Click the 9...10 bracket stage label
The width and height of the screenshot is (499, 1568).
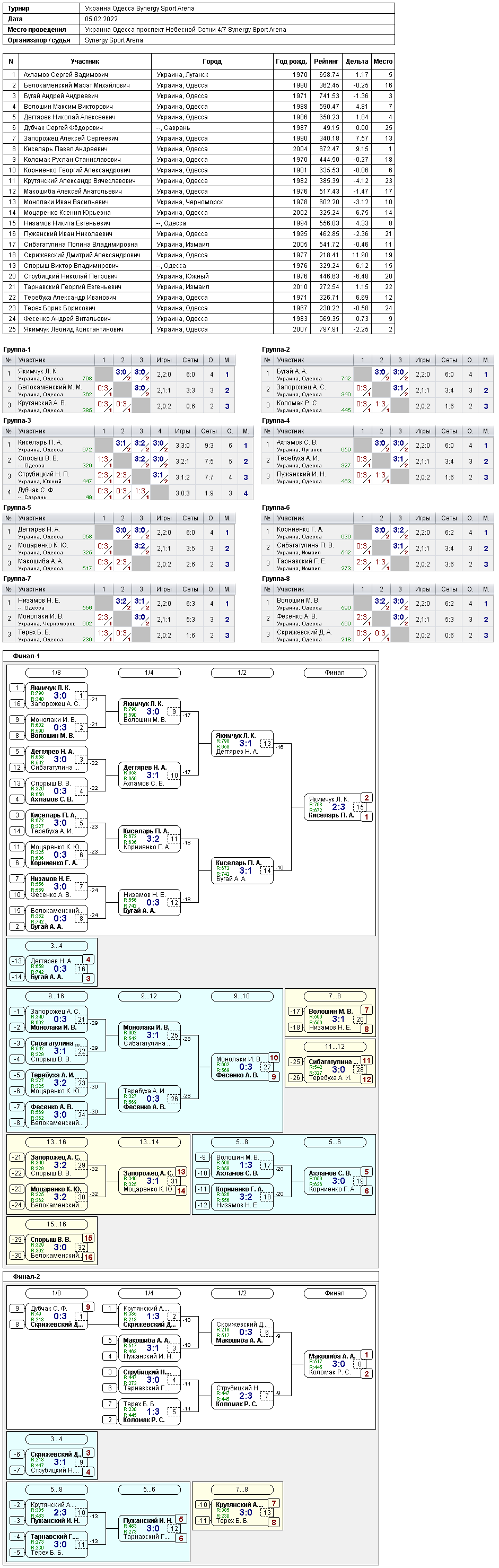click(x=242, y=996)
